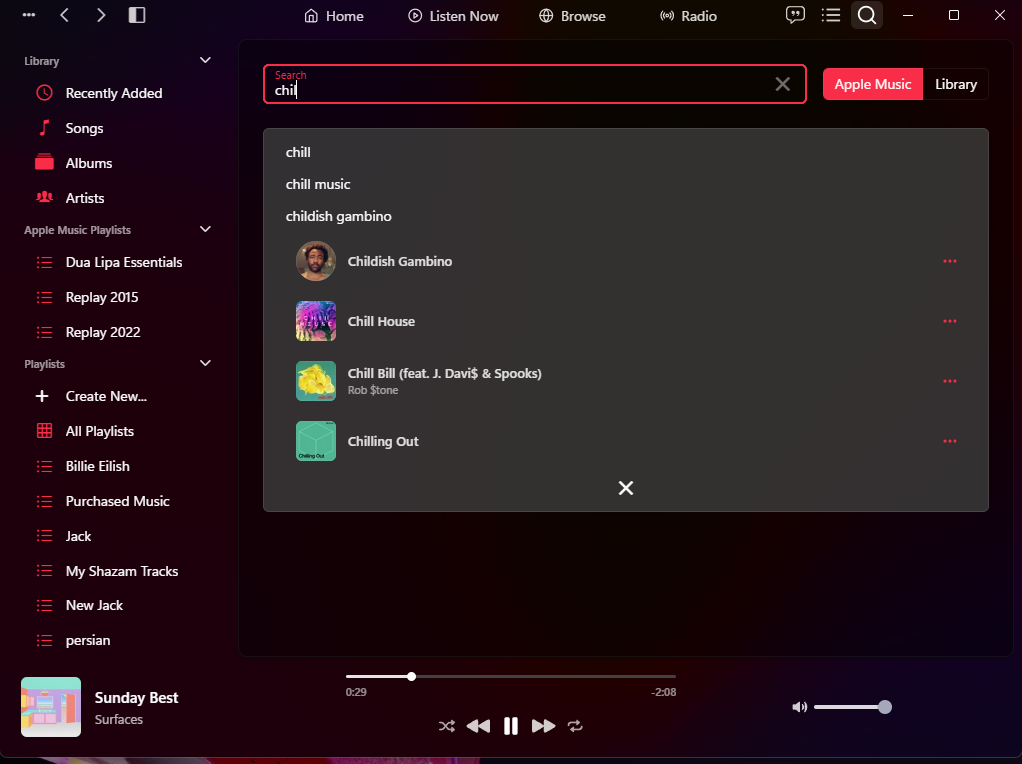Mute with the speaker icon

pos(799,707)
